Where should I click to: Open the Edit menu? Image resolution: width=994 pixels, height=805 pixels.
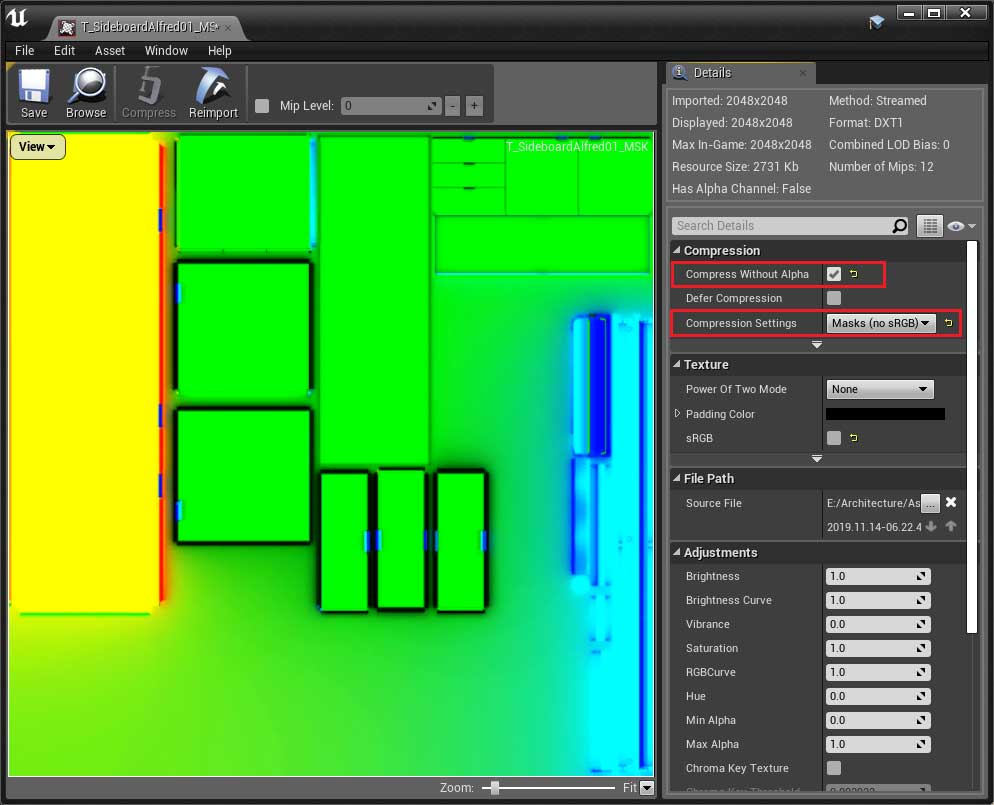(64, 51)
